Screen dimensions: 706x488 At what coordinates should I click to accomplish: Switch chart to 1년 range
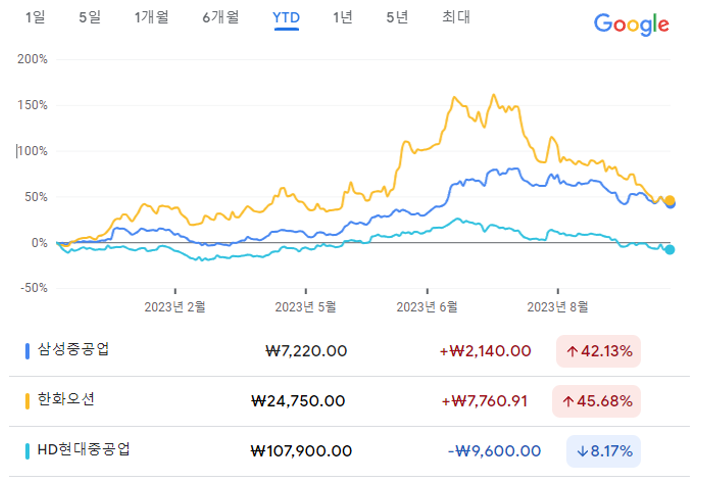[x=343, y=17]
